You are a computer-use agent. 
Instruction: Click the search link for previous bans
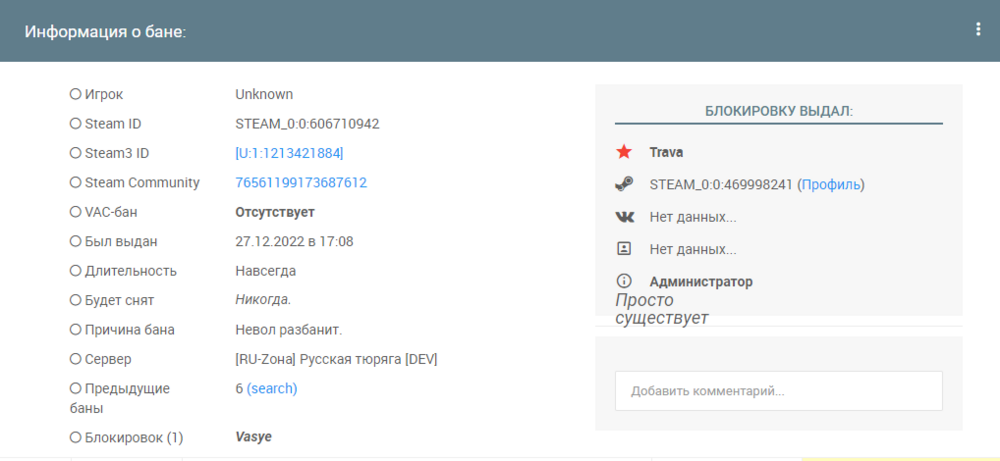click(x=272, y=388)
